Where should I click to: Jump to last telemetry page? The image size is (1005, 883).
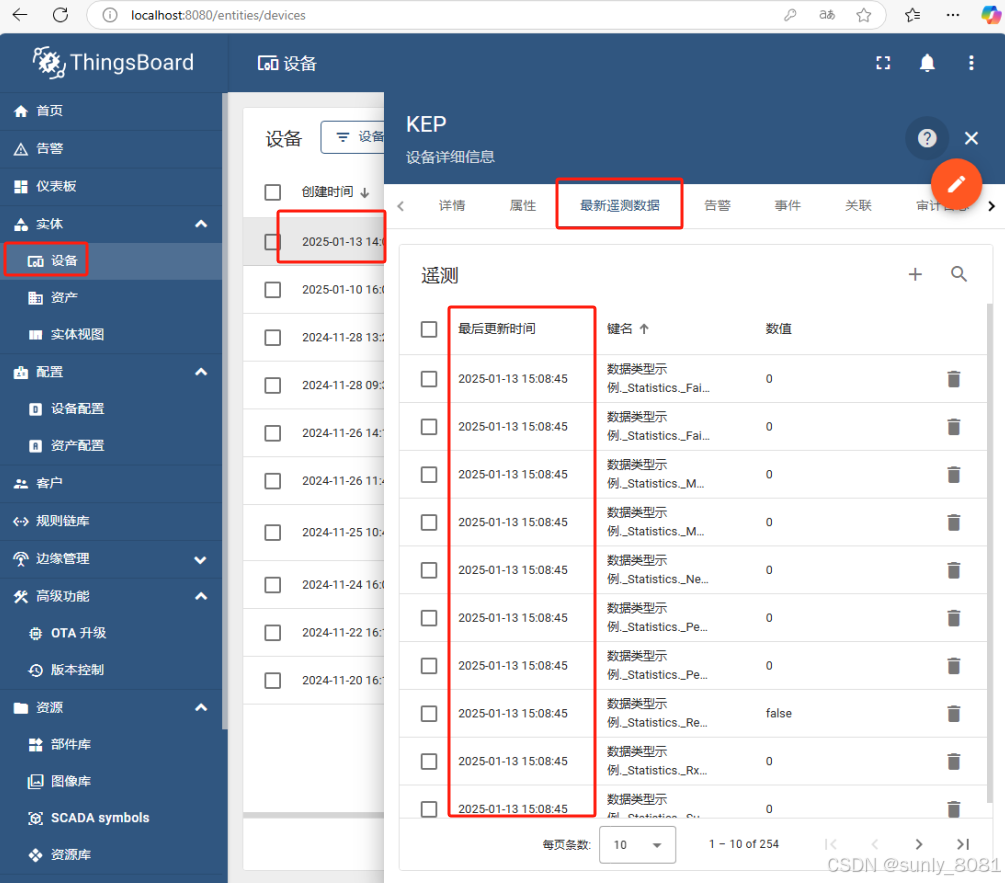pyautogui.click(x=963, y=845)
